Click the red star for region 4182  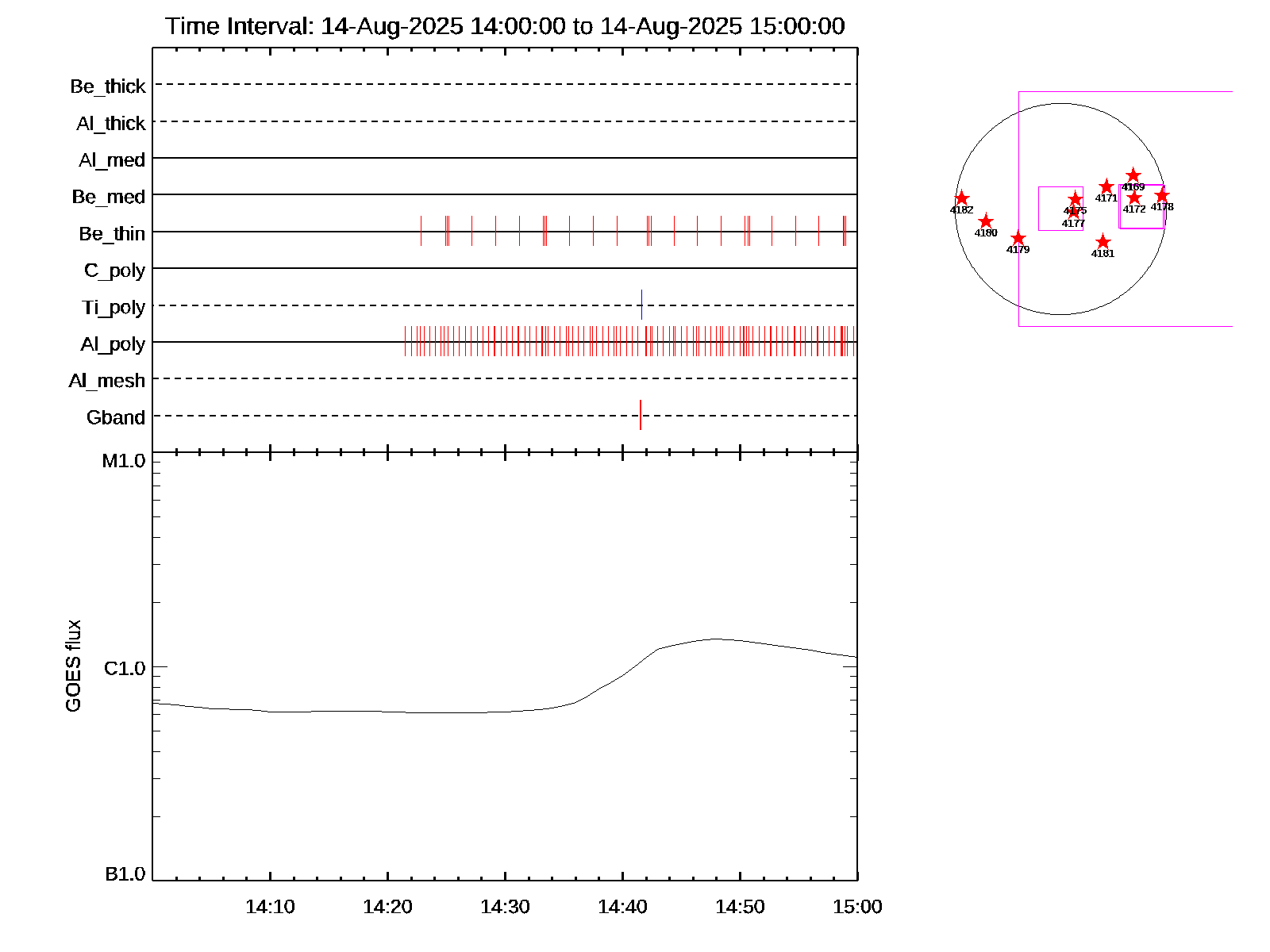click(x=961, y=198)
